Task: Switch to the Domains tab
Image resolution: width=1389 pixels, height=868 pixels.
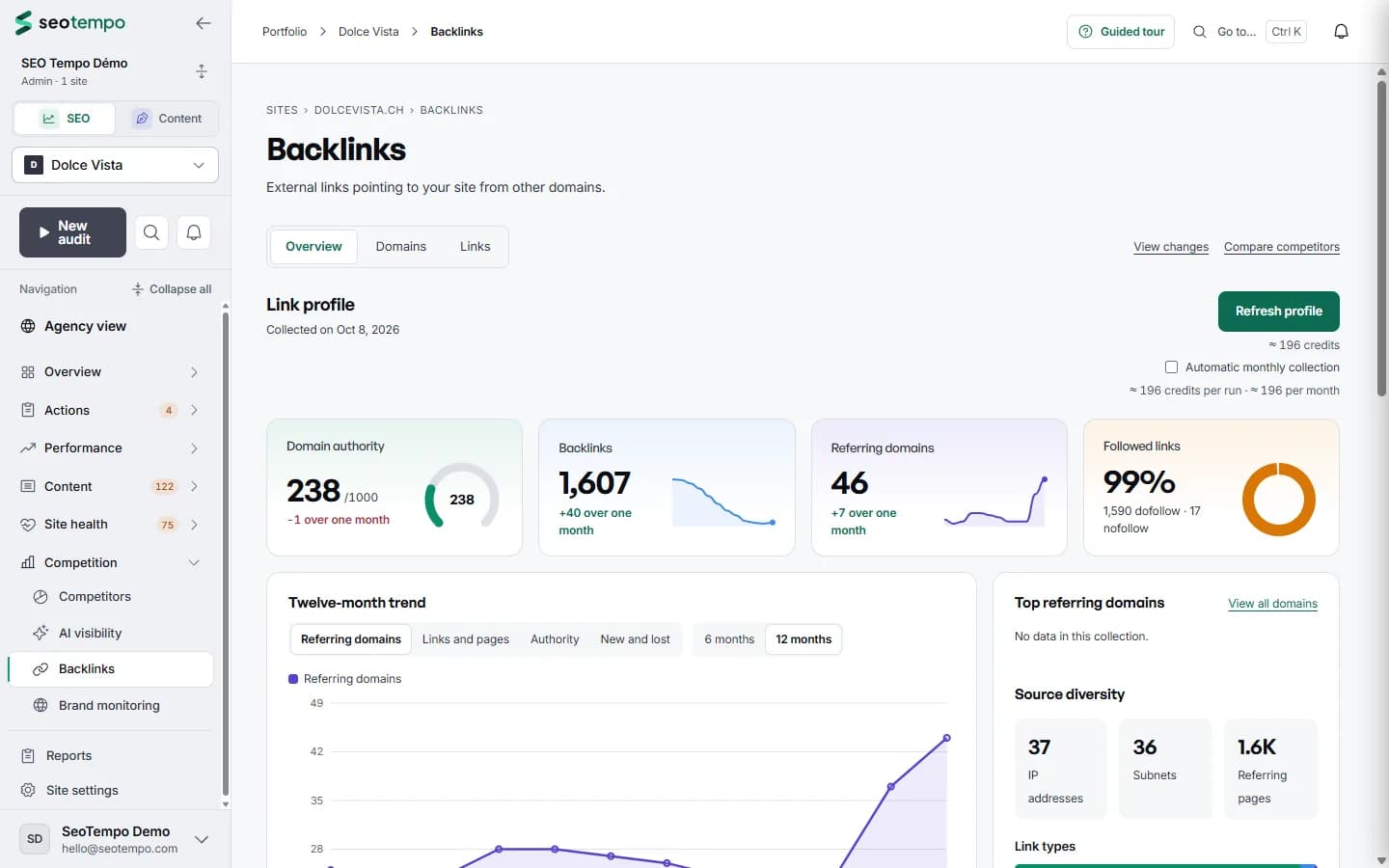Action: tap(401, 247)
